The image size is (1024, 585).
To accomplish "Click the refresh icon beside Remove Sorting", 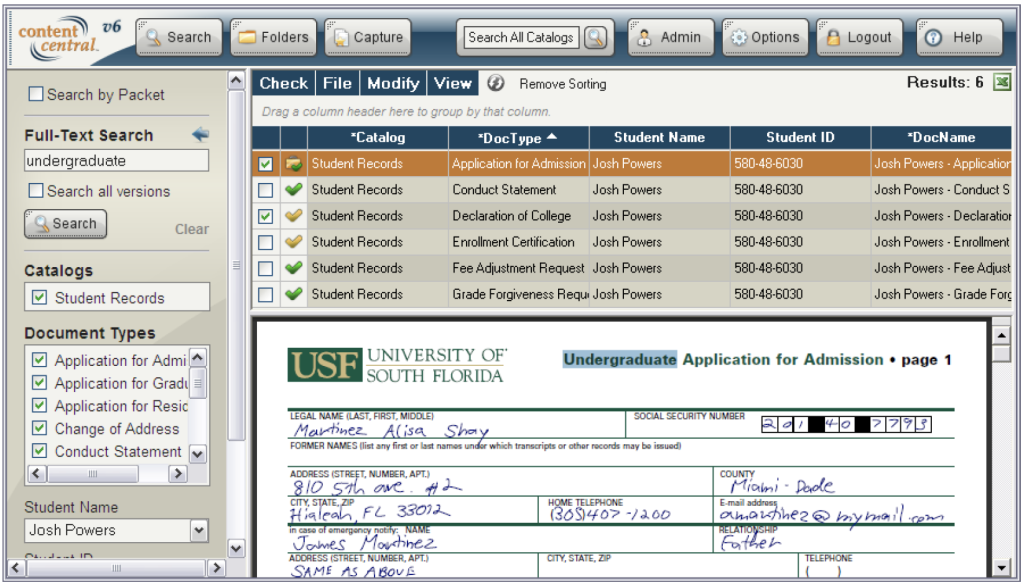I will tap(496, 83).
